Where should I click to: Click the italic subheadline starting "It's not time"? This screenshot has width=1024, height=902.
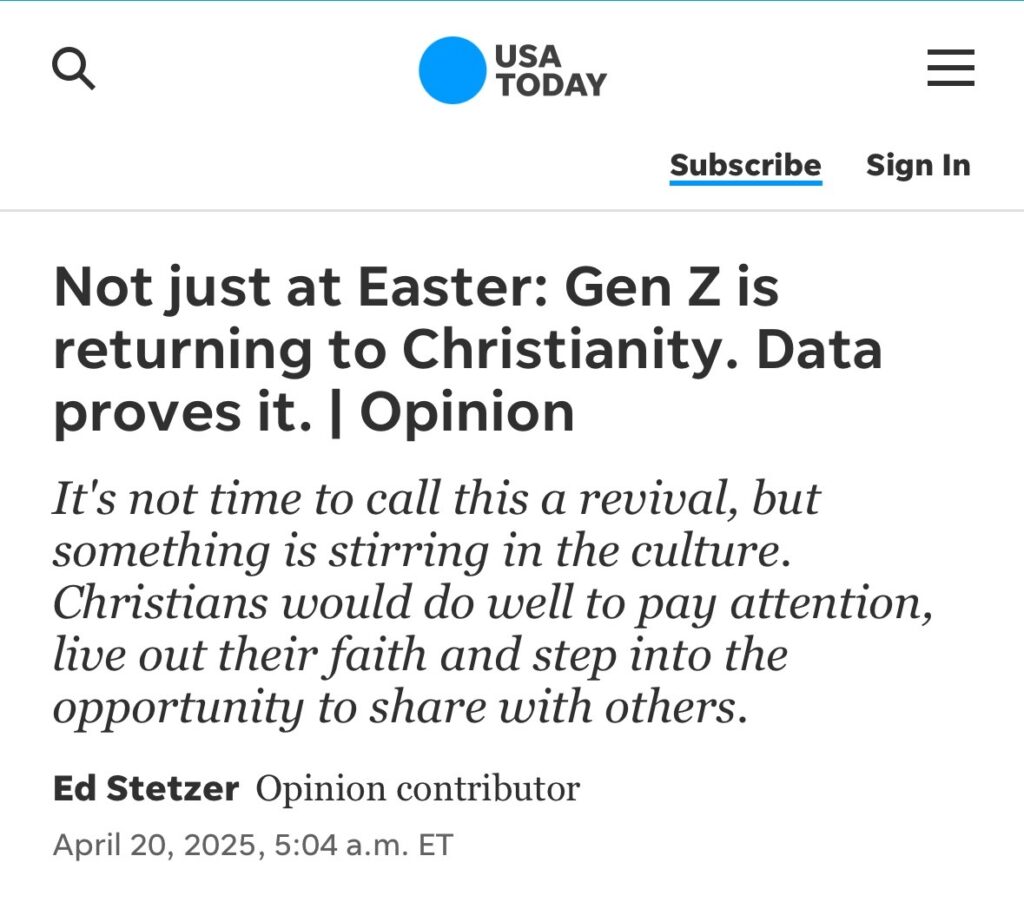(493, 602)
